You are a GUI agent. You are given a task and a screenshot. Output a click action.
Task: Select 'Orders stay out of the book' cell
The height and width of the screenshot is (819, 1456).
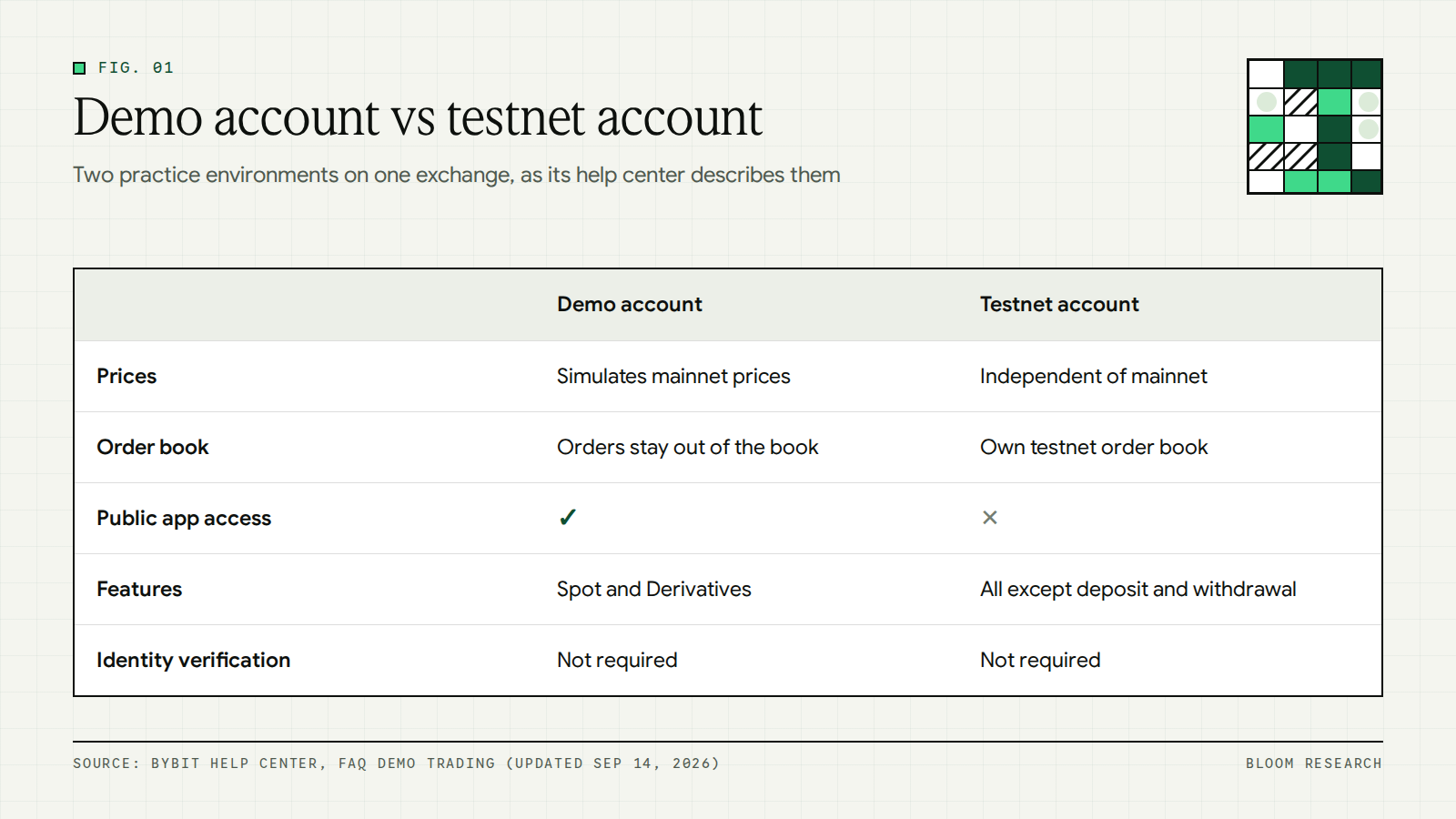[x=688, y=448]
